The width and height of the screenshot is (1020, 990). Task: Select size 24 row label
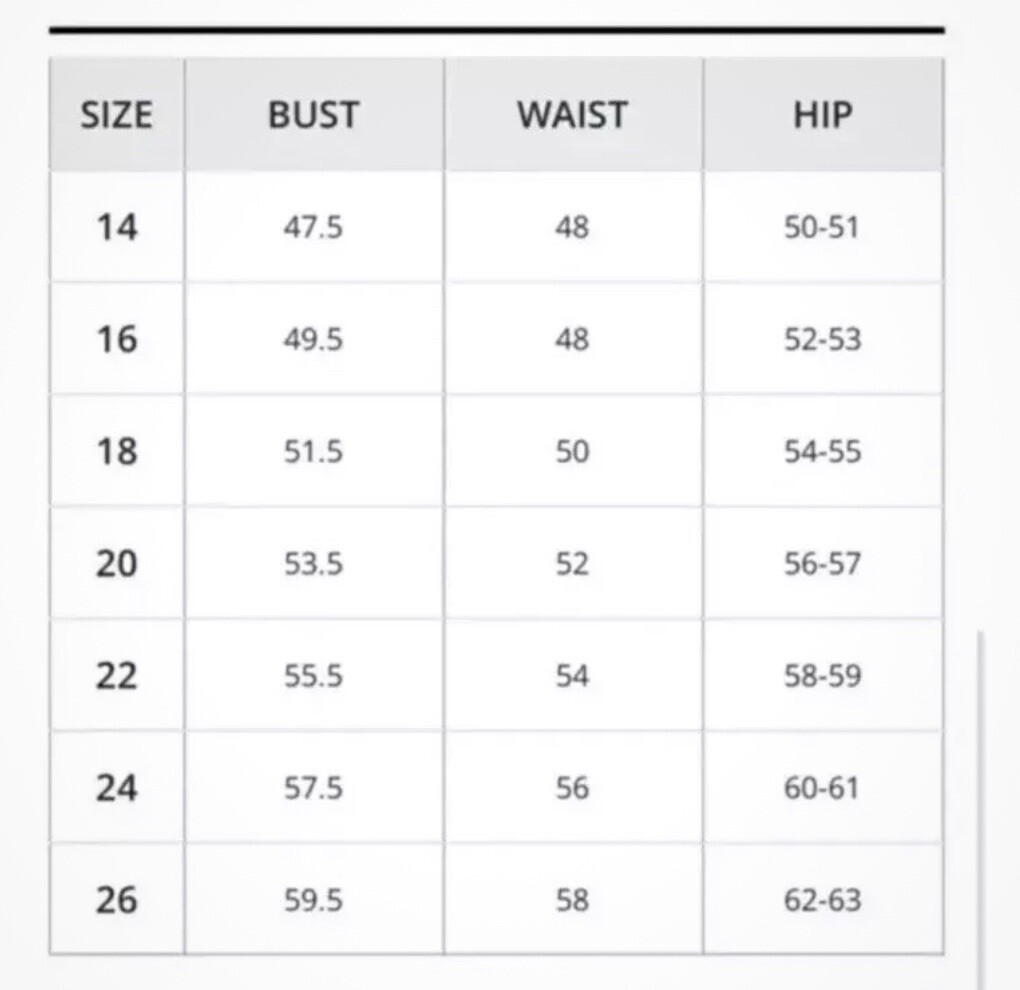(117, 788)
